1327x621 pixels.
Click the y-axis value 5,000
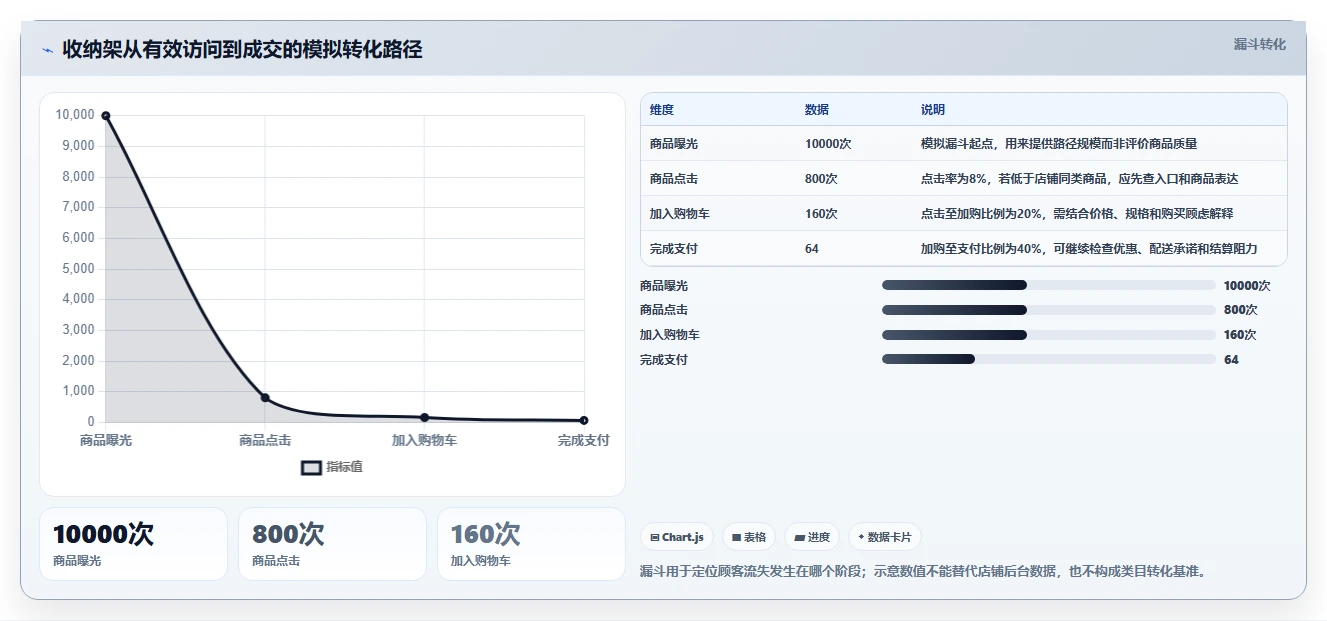[78, 268]
